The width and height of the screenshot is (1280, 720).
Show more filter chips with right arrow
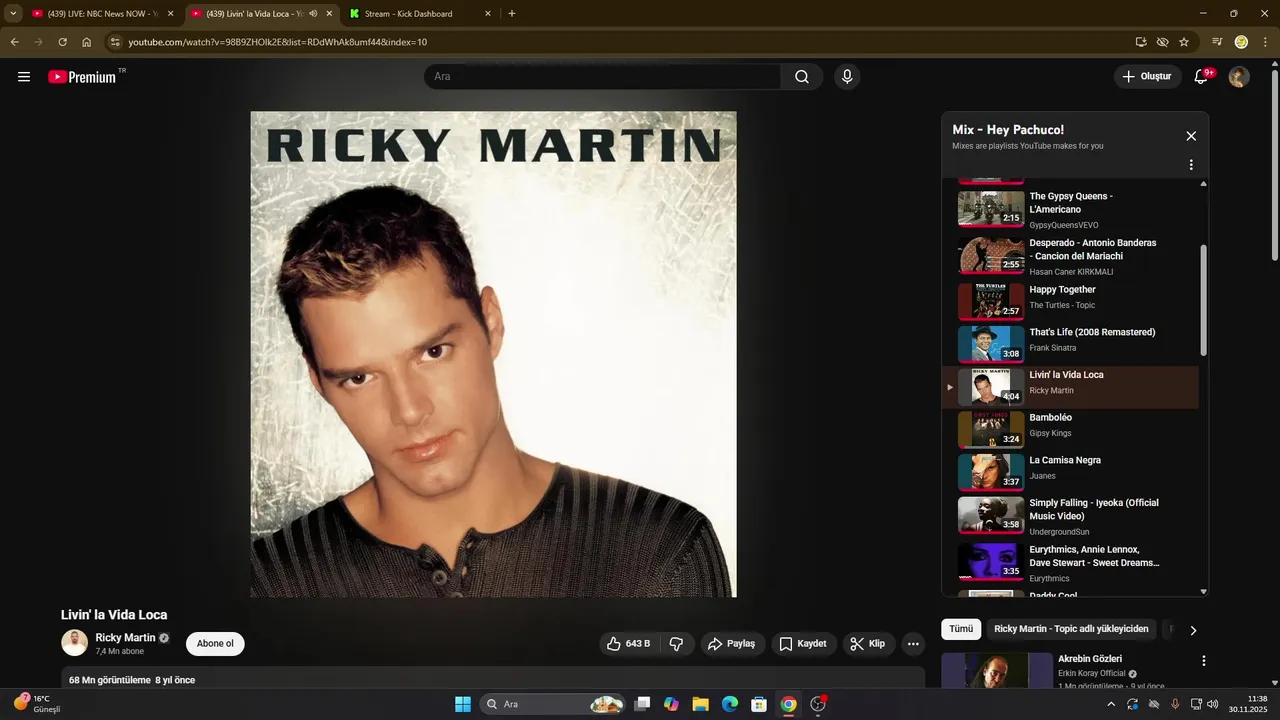(1192, 630)
